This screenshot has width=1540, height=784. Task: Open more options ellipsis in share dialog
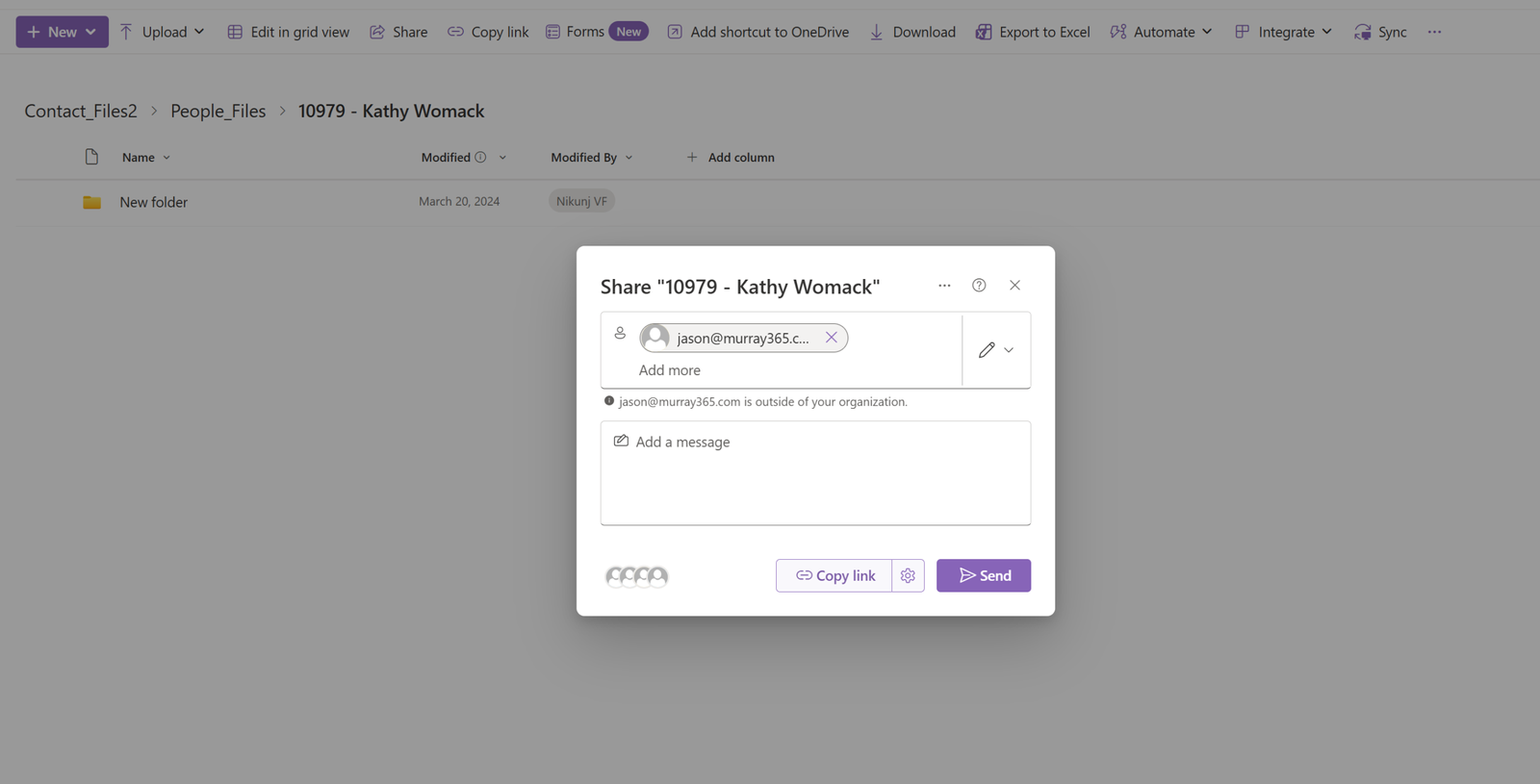click(944, 285)
